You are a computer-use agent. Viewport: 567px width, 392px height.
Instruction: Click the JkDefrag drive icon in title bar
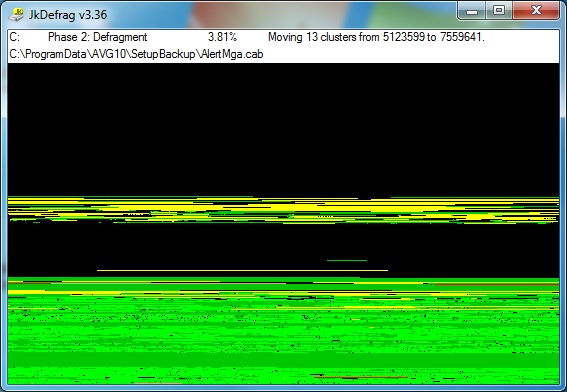16,14
